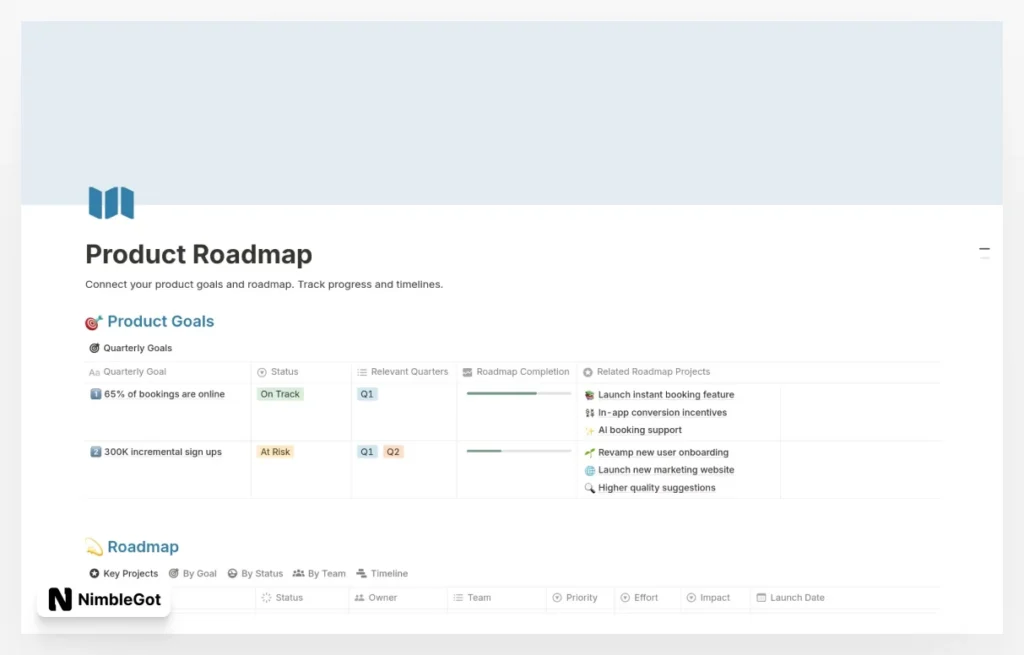This screenshot has width=1024, height=655.
Task: Switch to the By Goal tab
Action: pos(192,574)
